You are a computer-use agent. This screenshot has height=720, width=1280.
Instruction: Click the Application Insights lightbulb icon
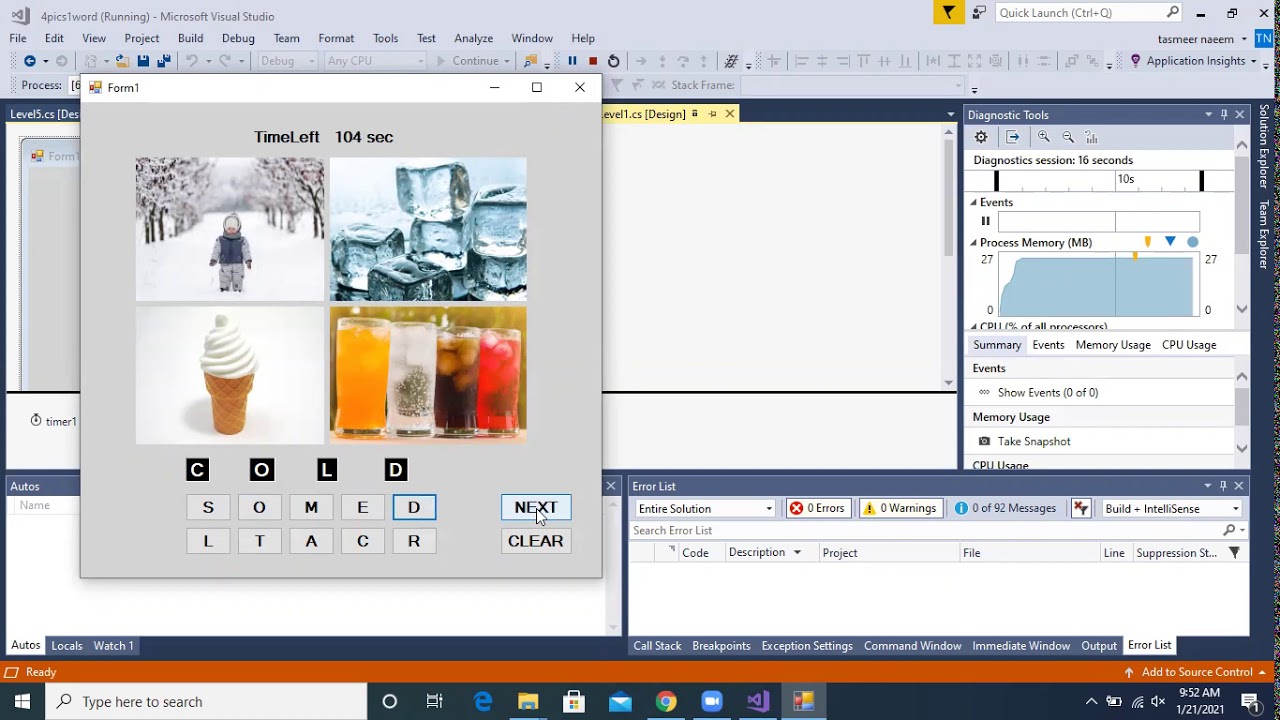click(x=1135, y=61)
